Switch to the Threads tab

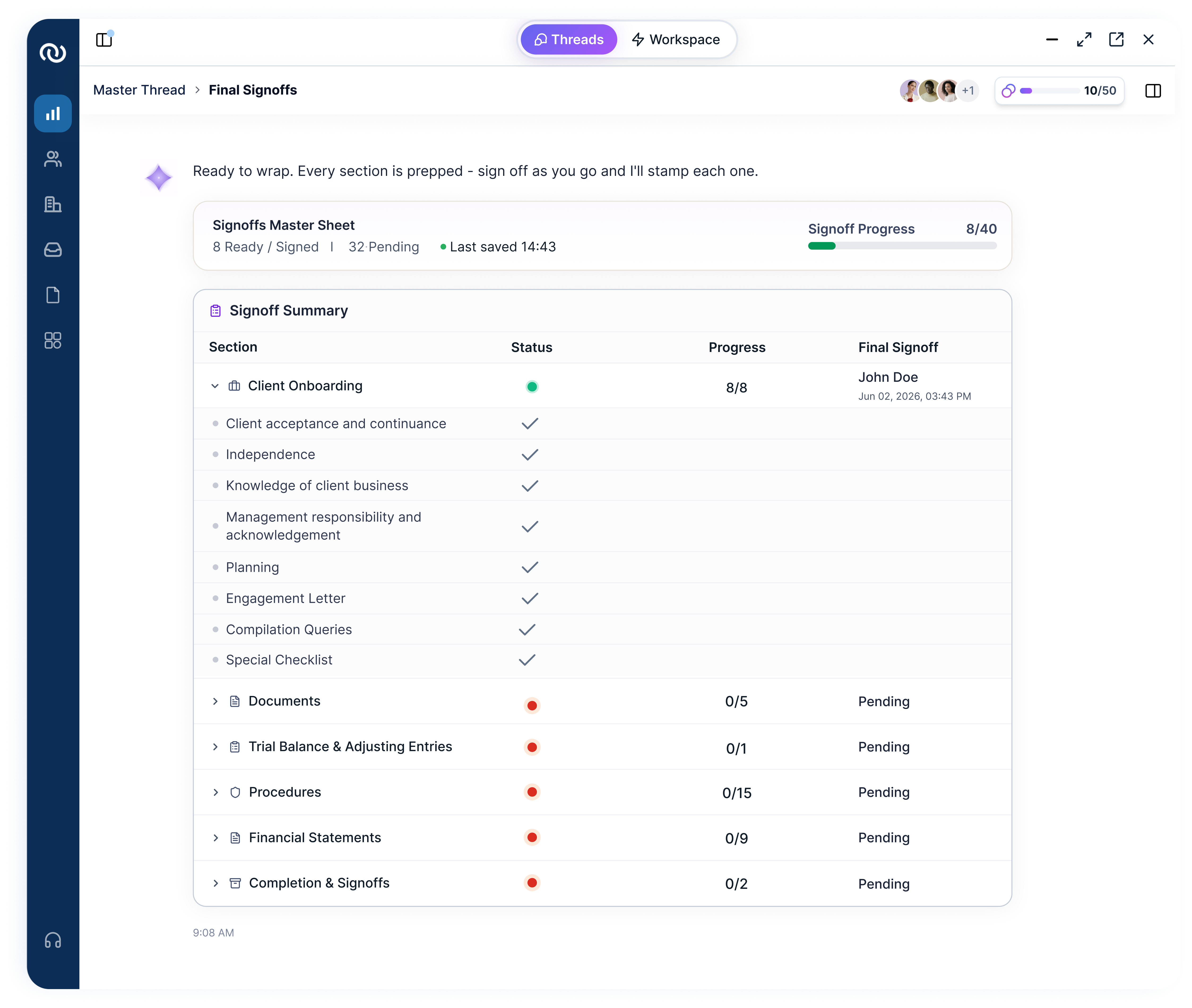tap(569, 39)
